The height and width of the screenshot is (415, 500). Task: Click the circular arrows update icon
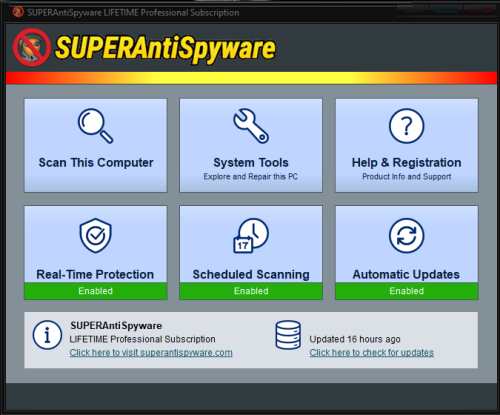(407, 236)
